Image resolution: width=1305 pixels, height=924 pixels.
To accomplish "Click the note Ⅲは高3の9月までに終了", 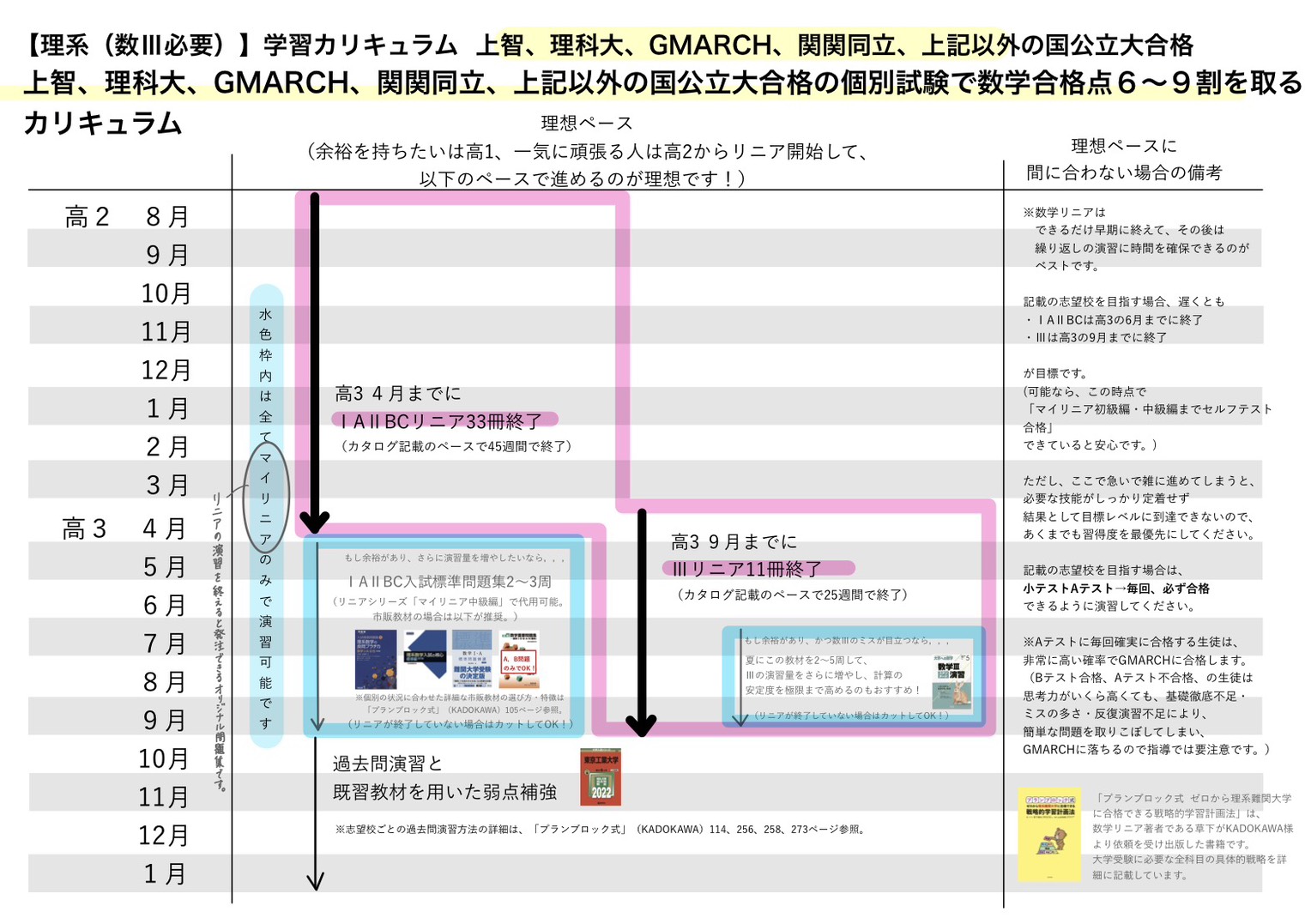I will pyautogui.click(x=1096, y=338).
